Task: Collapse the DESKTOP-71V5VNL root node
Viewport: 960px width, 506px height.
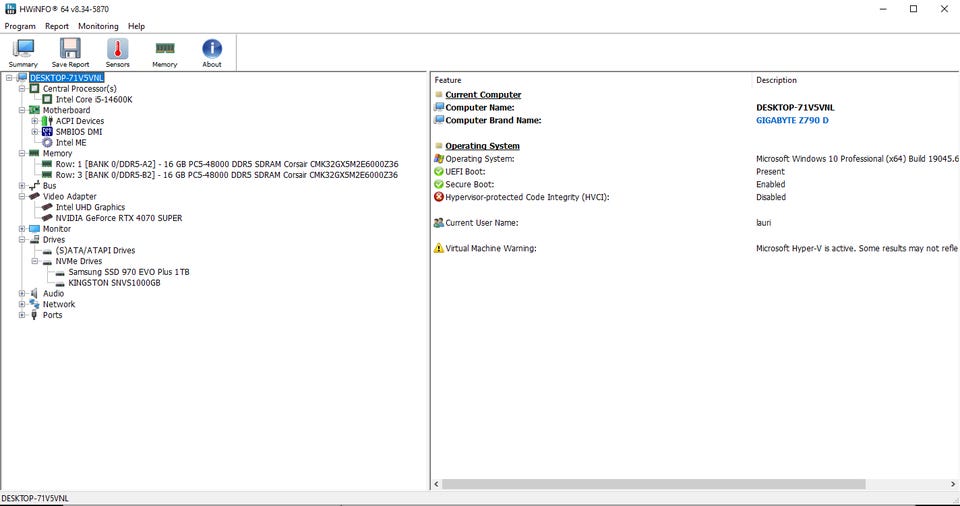Action: point(9,78)
